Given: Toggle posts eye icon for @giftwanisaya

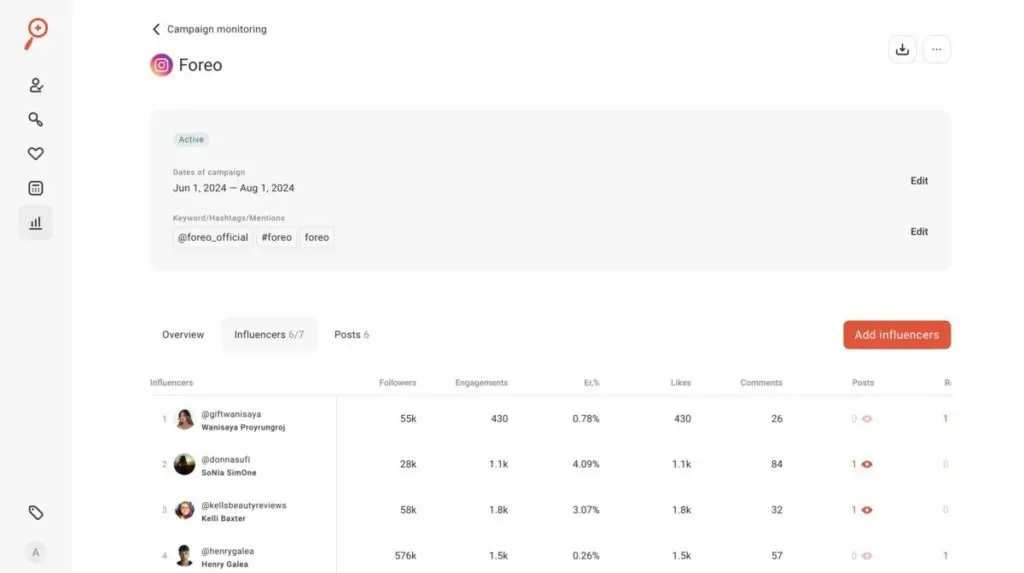Looking at the screenshot, I should point(867,419).
